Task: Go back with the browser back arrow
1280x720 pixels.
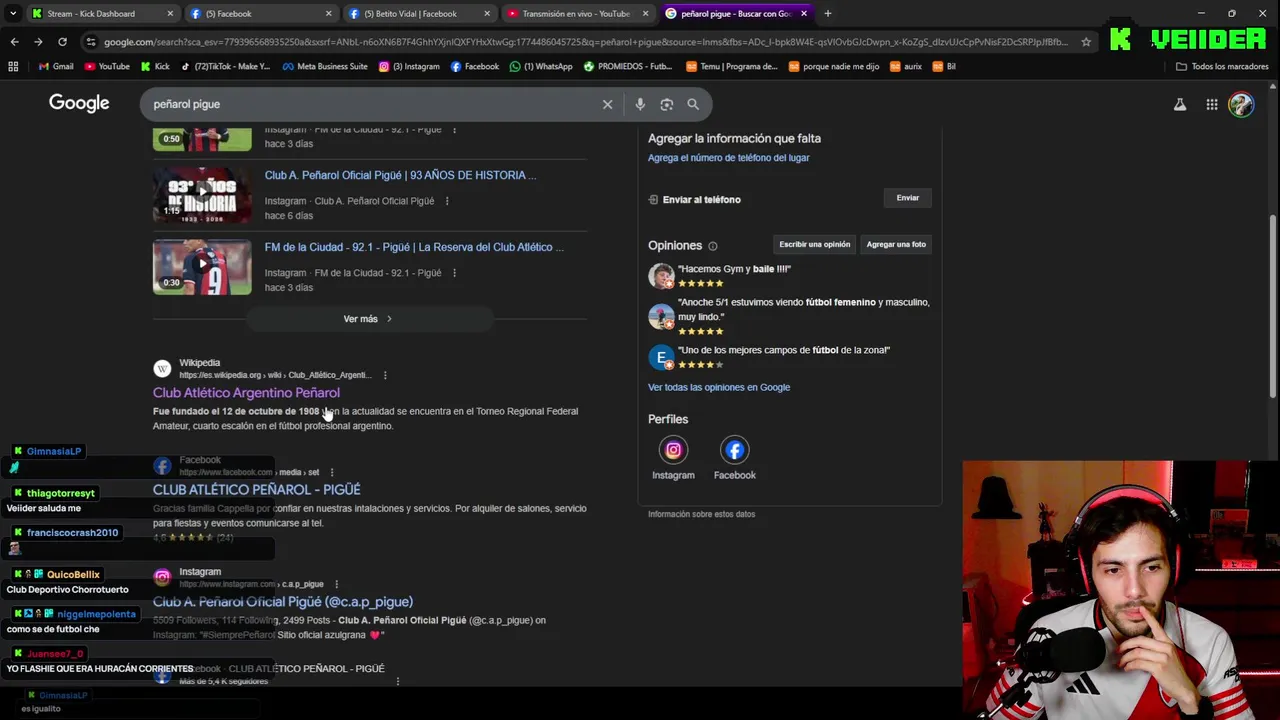Action: click(14, 42)
